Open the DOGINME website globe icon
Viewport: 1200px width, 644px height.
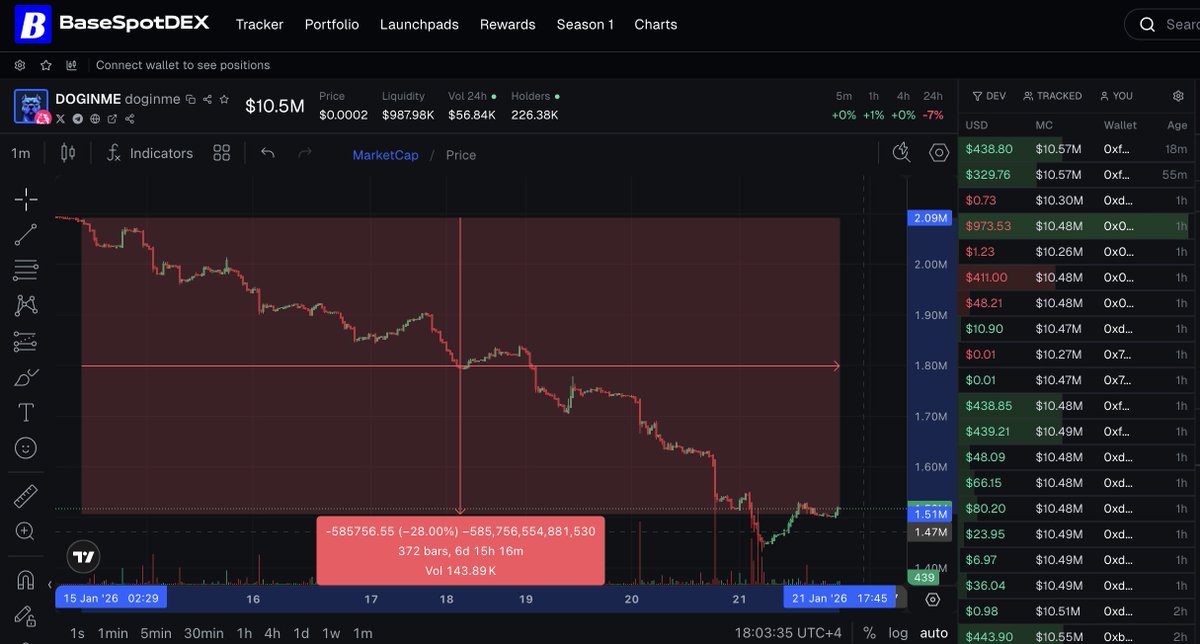click(x=94, y=119)
